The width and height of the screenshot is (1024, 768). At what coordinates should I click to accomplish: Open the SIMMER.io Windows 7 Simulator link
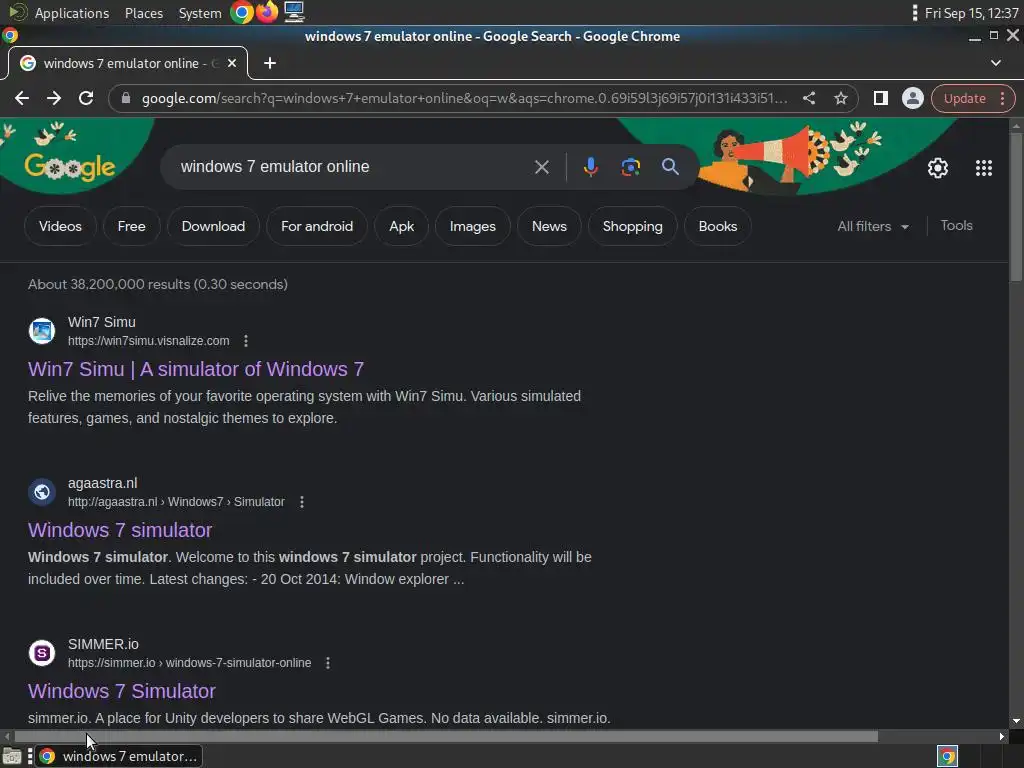pos(121,691)
